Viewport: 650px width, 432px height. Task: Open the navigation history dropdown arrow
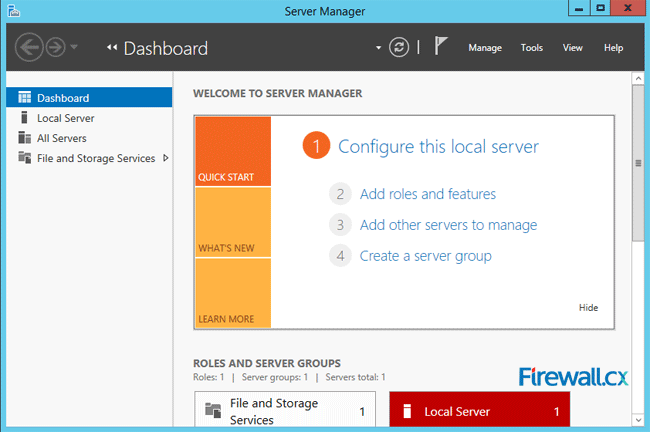coord(75,48)
